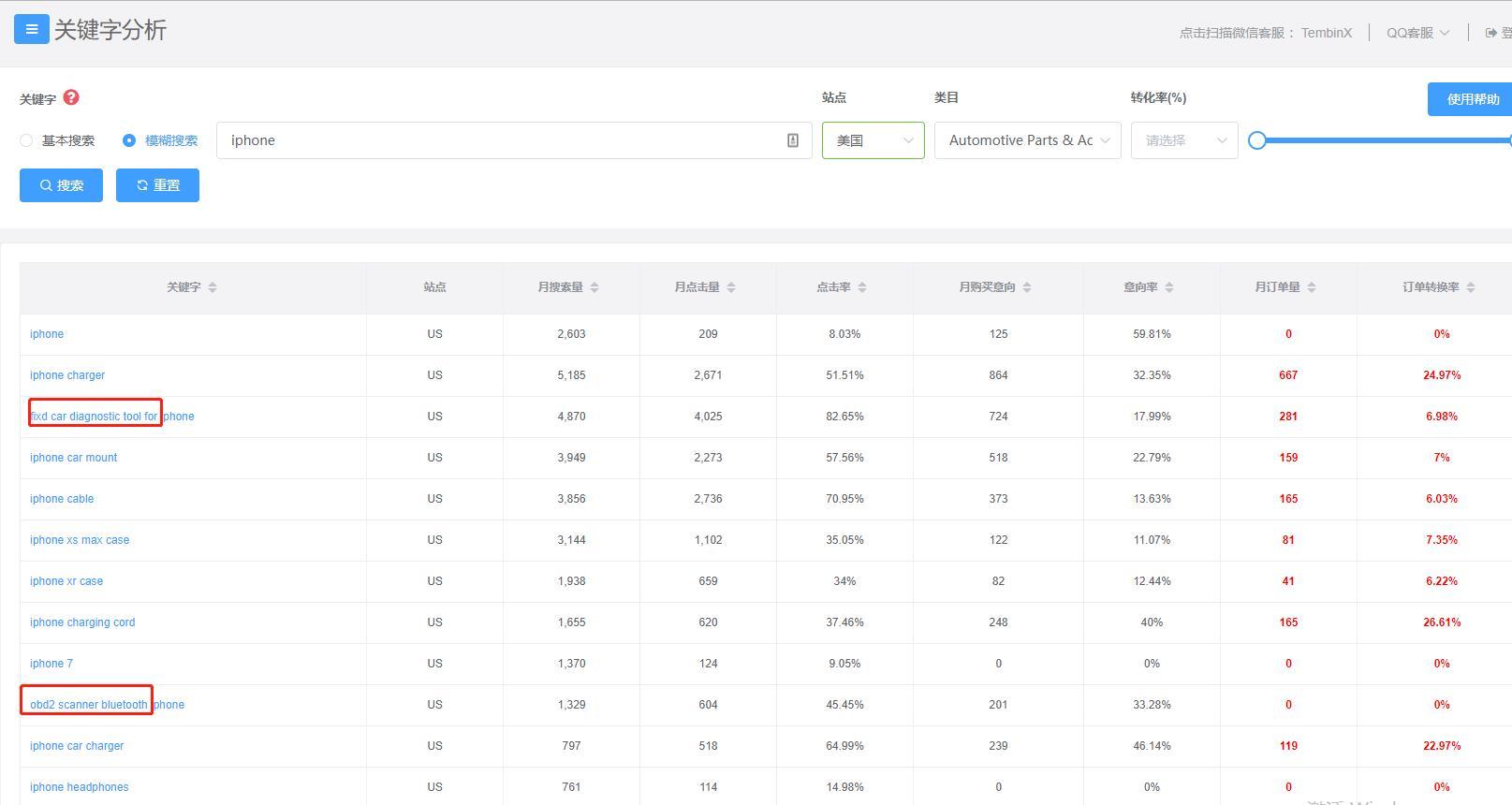Click the 59.81% intent rate cell
The image size is (1512, 805).
[1152, 334]
